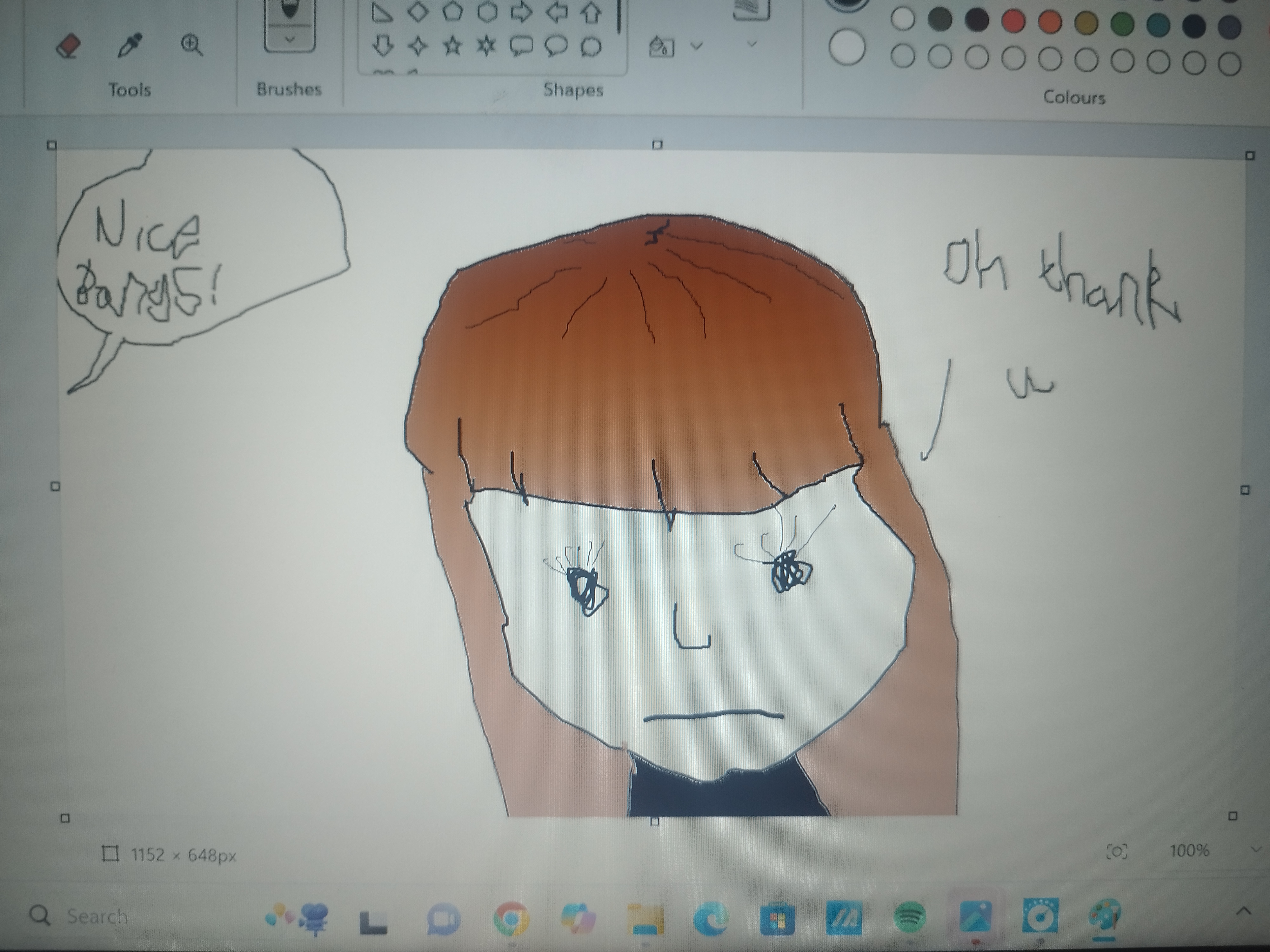This screenshot has width=1270, height=952.
Task: Choose the down arrow shape
Action: coord(382,46)
